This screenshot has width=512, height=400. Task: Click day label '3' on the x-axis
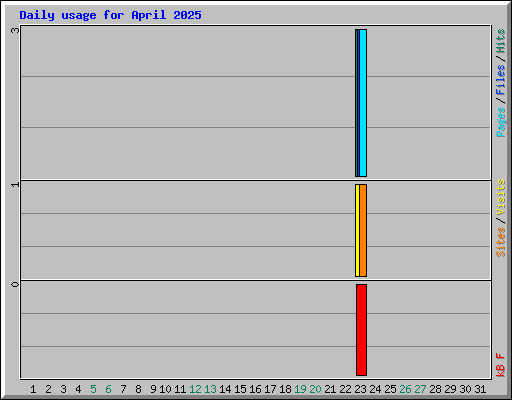pos(63,389)
